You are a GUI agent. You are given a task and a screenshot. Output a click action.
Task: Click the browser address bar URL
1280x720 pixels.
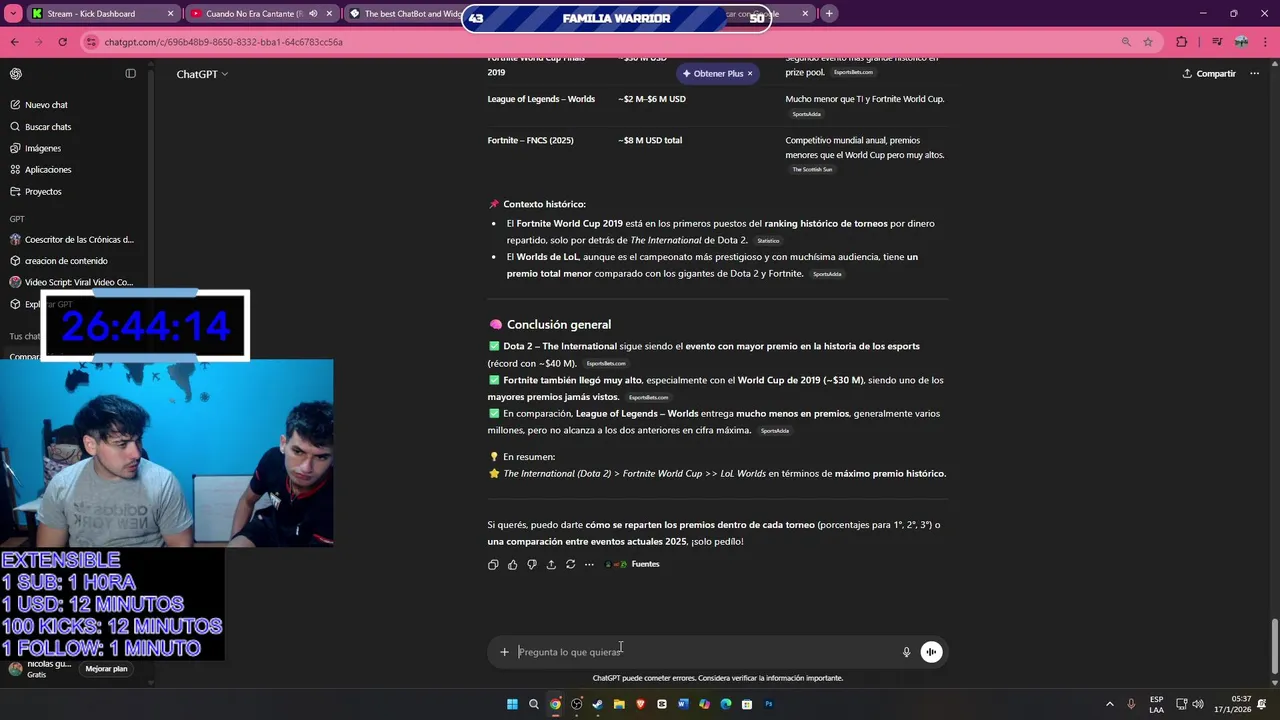[224, 42]
